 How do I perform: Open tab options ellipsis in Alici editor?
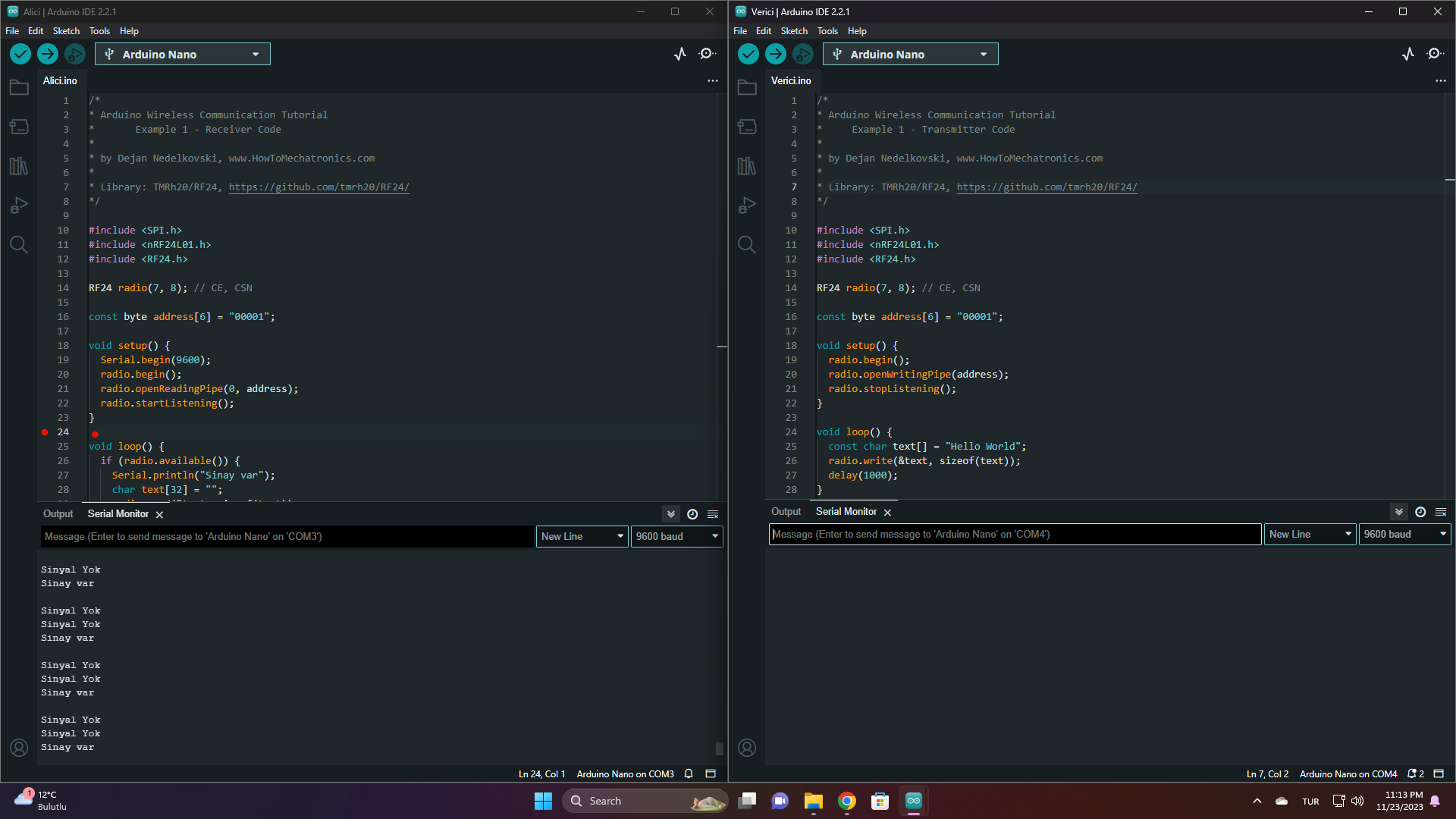coord(713,80)
